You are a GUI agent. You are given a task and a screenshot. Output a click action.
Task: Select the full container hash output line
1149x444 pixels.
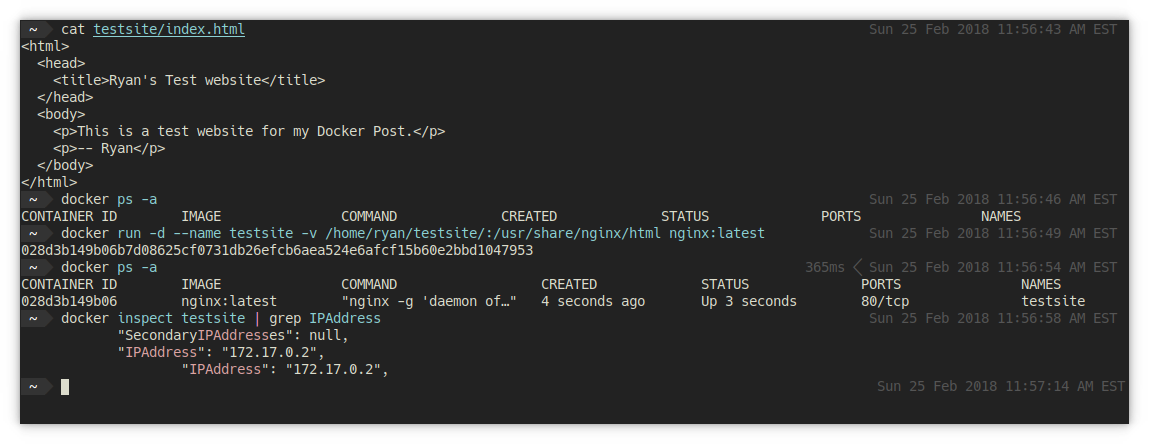click(x=277, y=250)
